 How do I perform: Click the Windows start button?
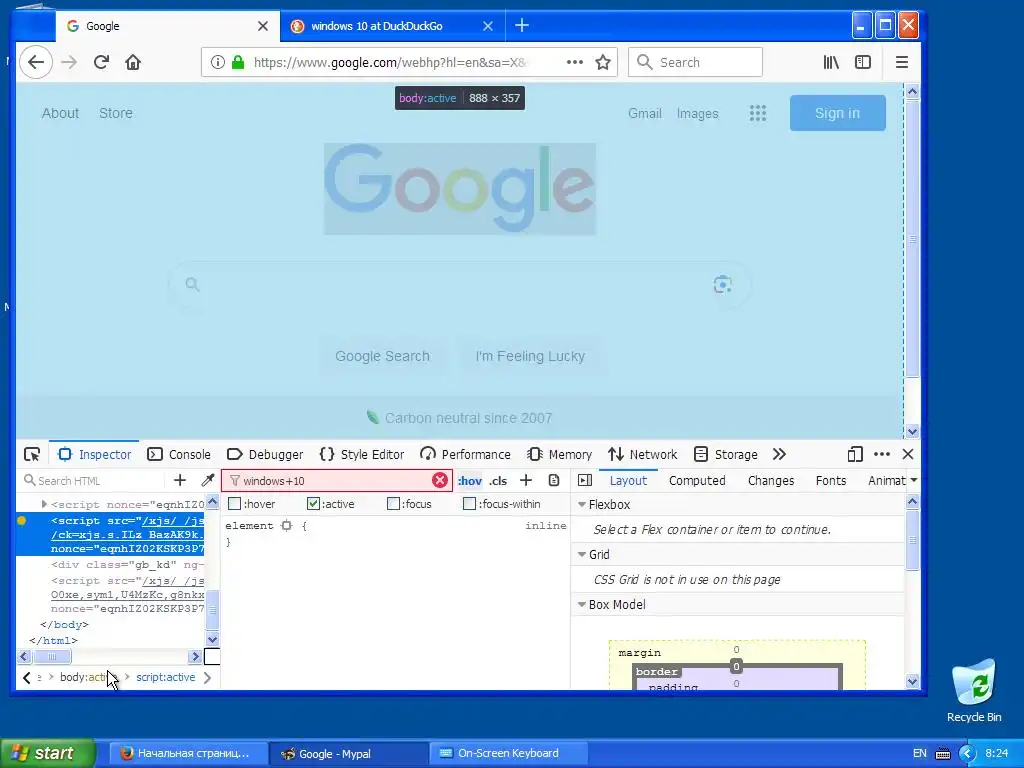point(48,753)
